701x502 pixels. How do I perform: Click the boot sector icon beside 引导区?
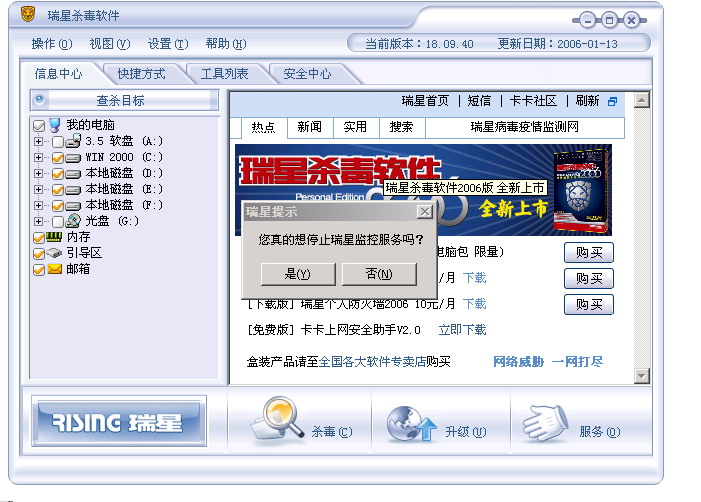(54, 253)
